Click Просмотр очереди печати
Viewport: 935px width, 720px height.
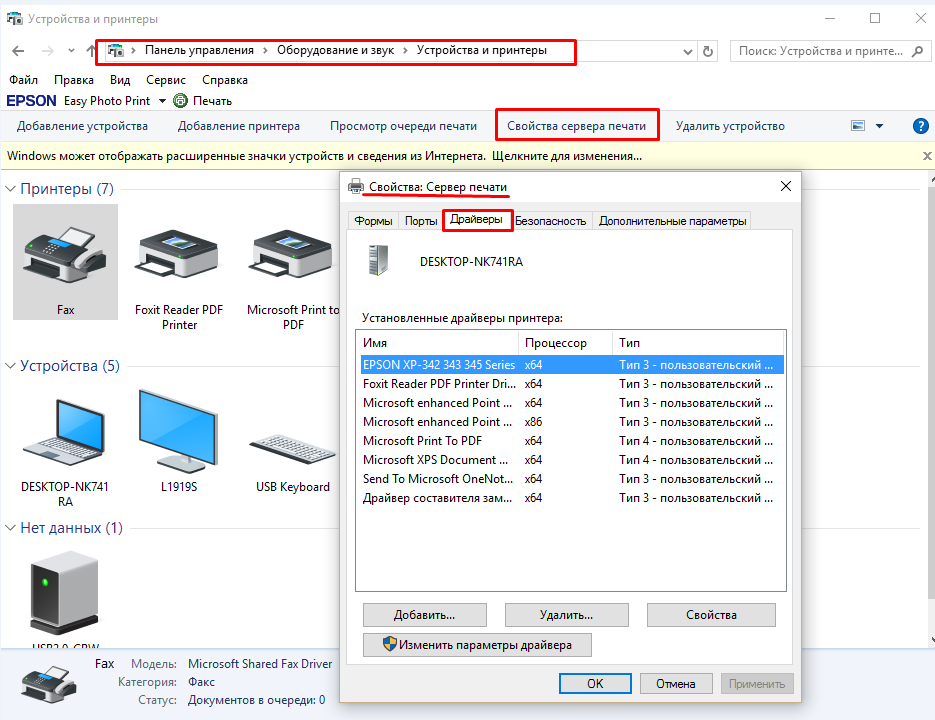click(403, 126)
